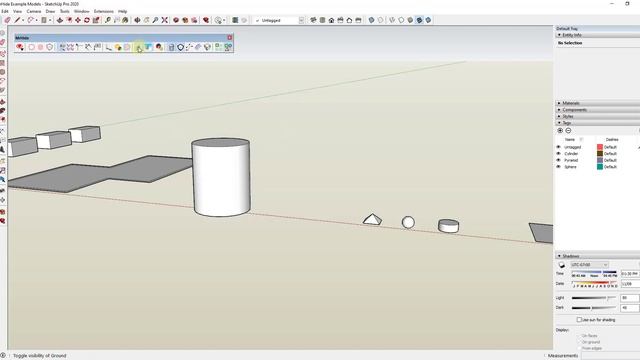Click the Dashes column header
The image size is (640, 360).
point(612,140)
